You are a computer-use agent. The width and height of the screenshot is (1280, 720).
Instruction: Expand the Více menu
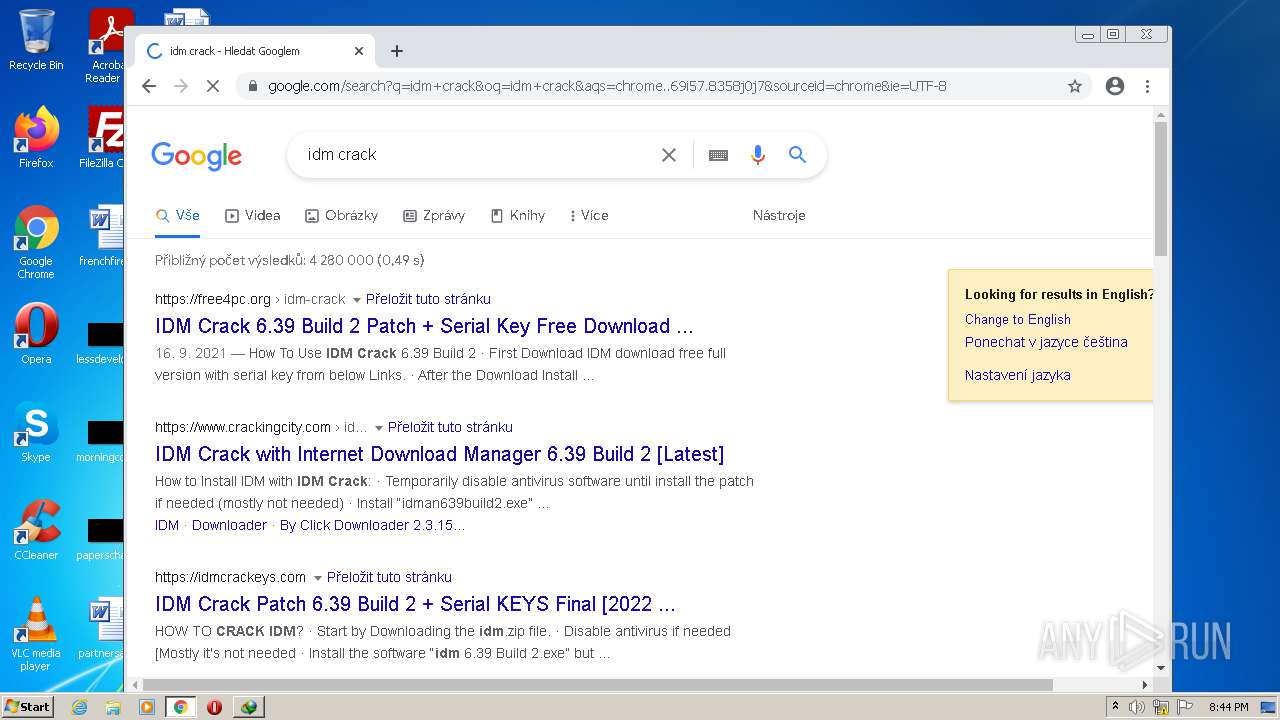pos(588,215)
